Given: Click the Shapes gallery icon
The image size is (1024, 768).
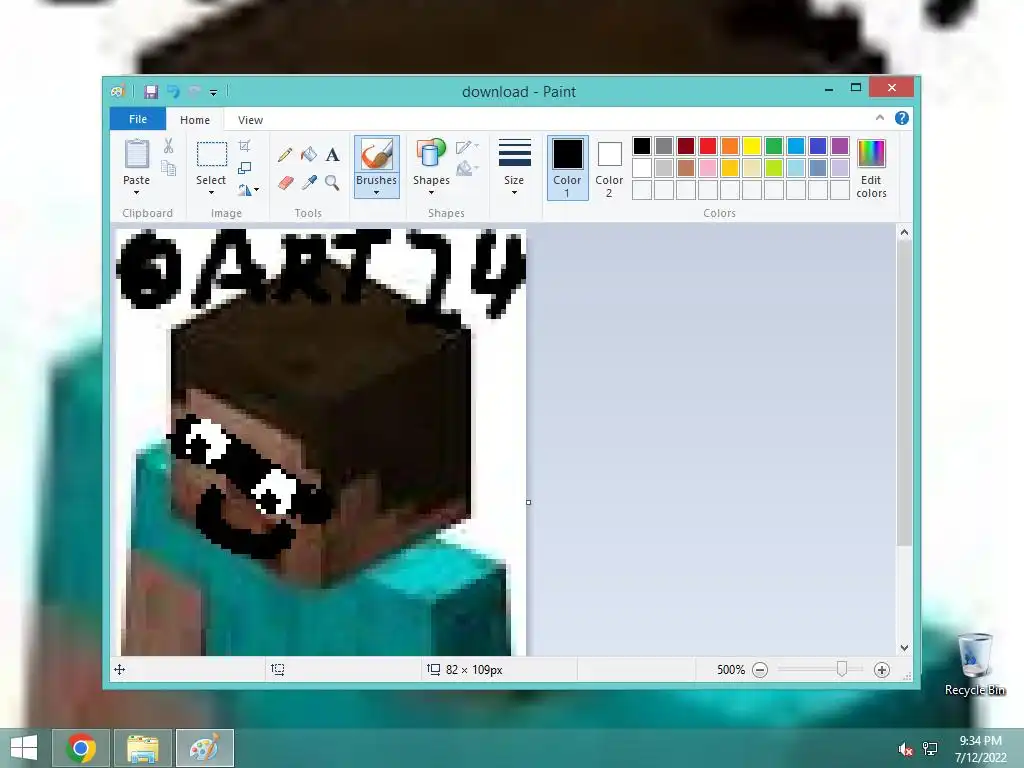Looking at the screenshot, I should [430, 154].
